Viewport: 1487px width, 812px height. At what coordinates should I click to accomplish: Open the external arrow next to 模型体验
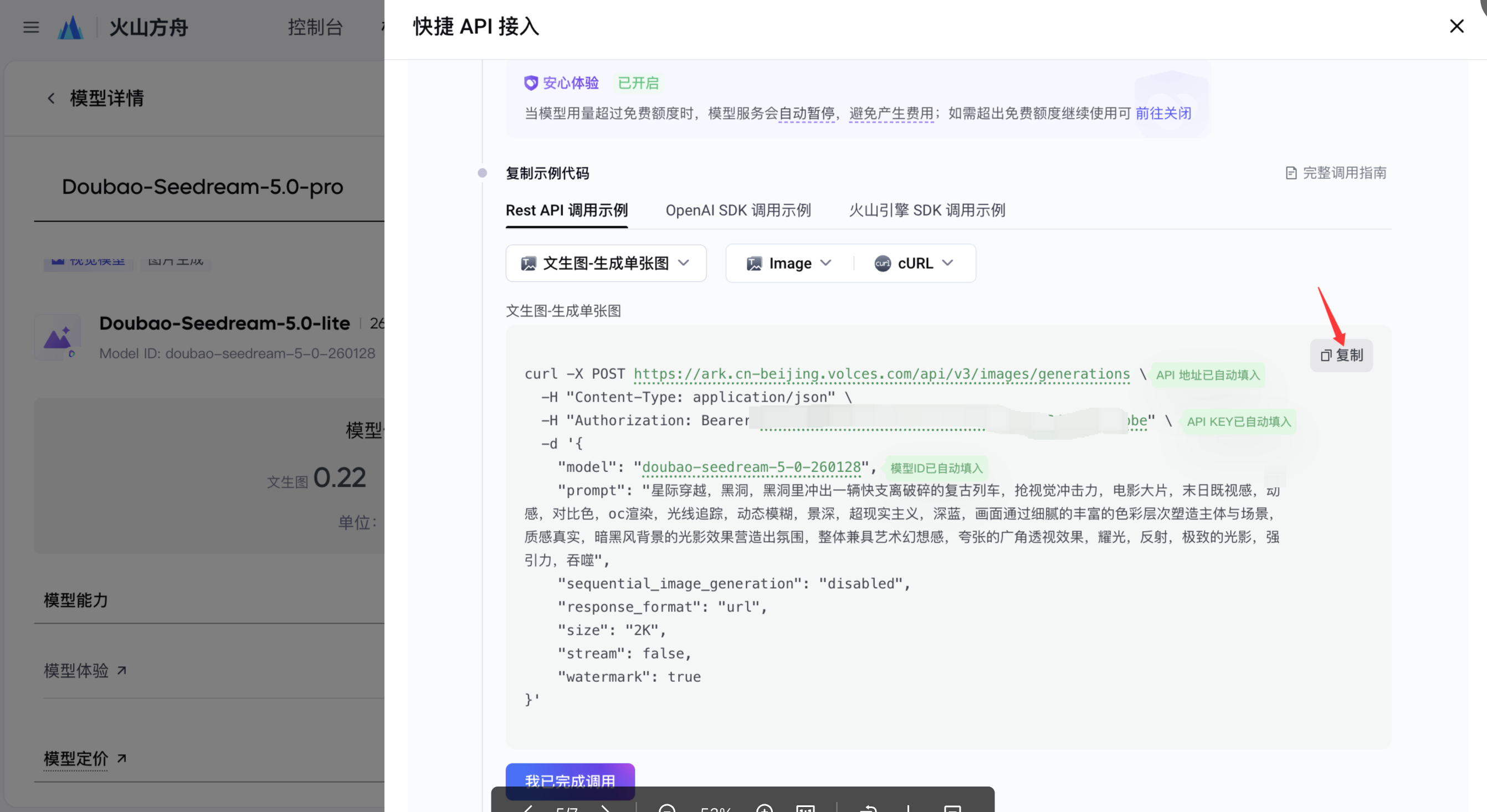click(x=122, y=670)
